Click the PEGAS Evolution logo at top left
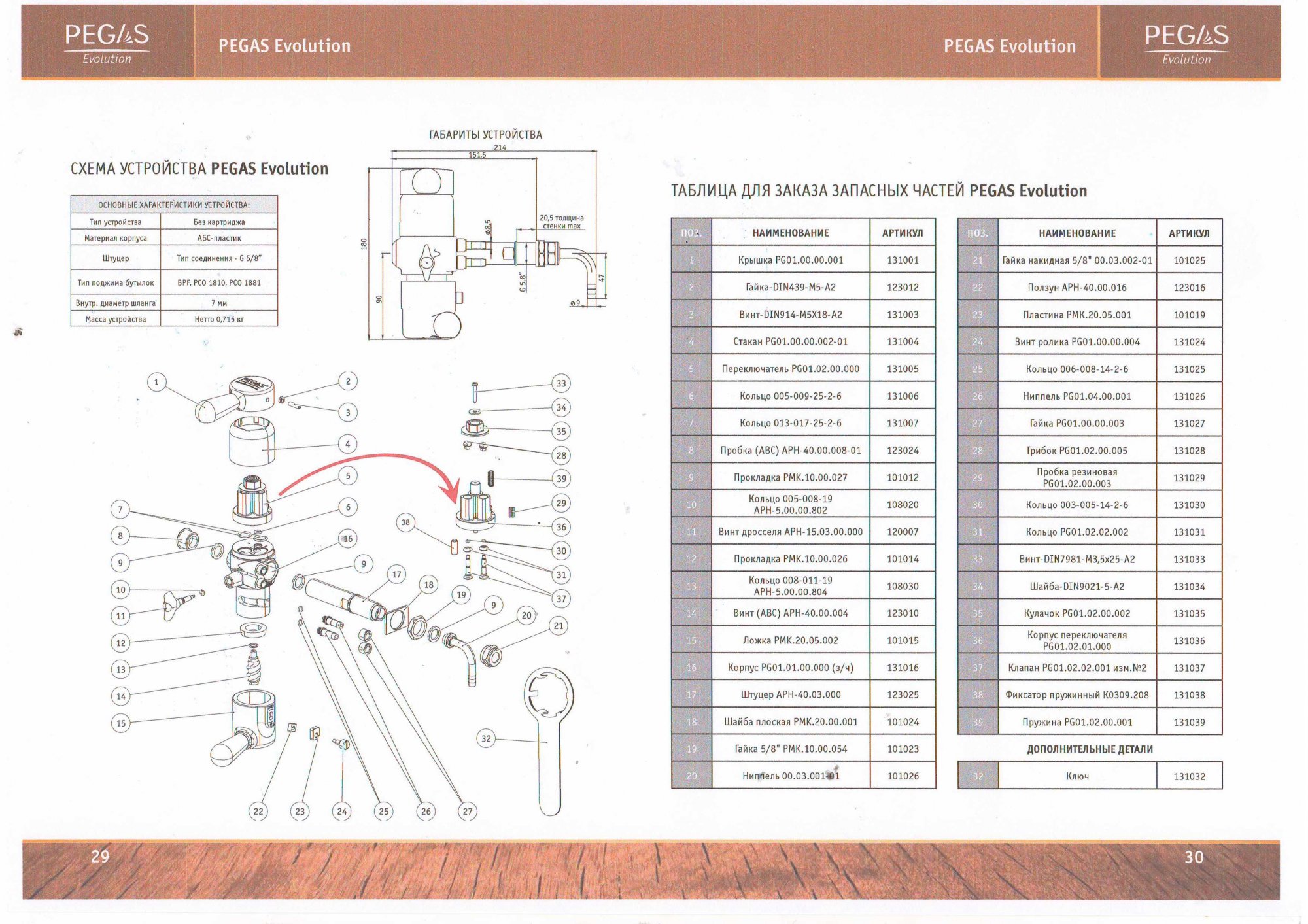Screen dimensions: 1308x924 pyautogui.click(x=107, y=43)
